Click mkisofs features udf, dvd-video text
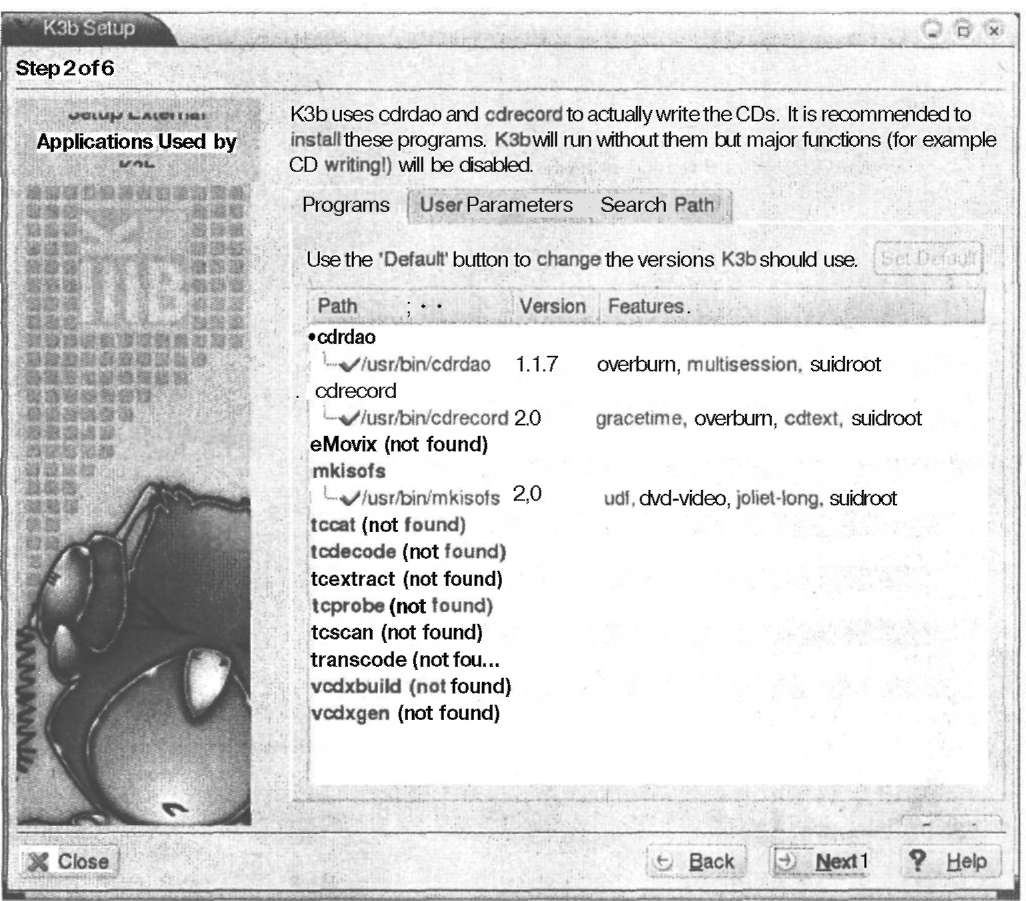Image resolution: width=1026 pixels, height=901 pixels. coord(750,499)
